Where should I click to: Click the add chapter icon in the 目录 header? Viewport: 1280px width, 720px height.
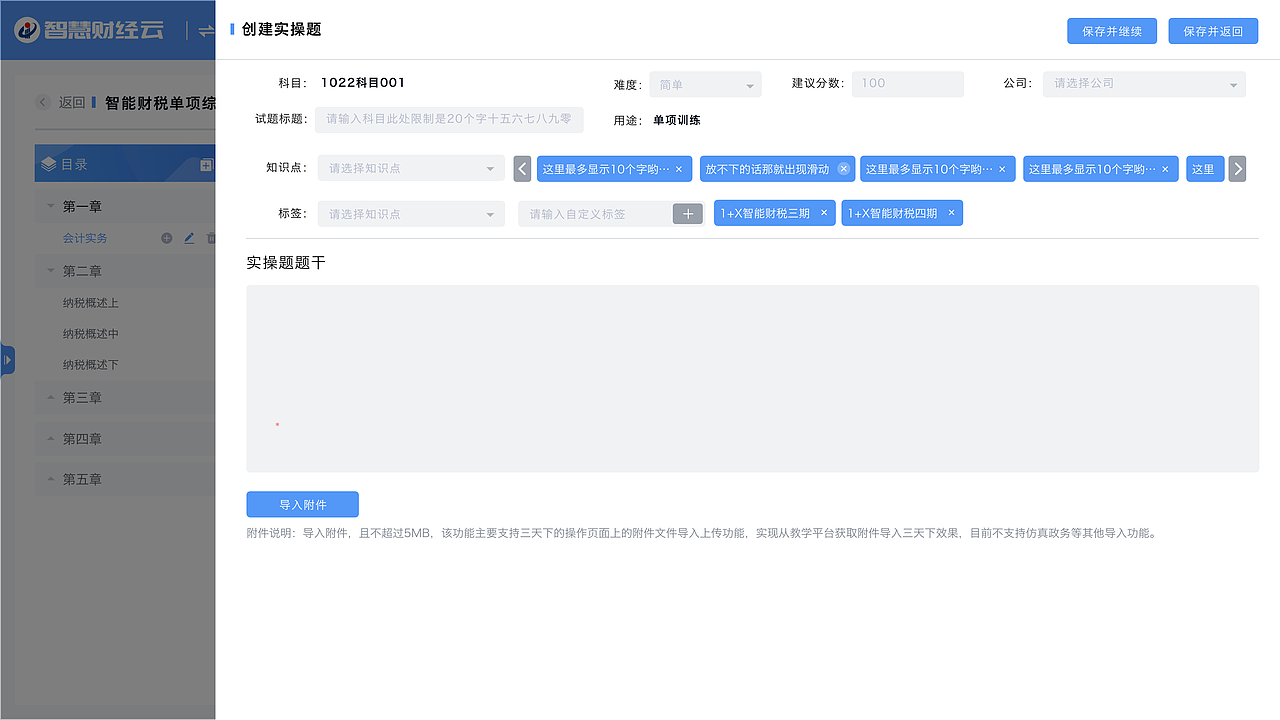(x=205, y=165)
